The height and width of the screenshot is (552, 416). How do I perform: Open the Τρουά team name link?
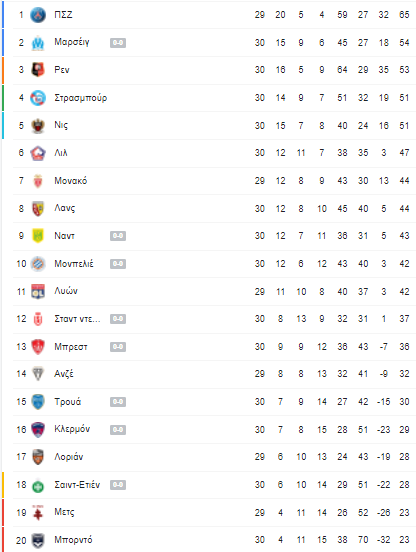(68, 402)
